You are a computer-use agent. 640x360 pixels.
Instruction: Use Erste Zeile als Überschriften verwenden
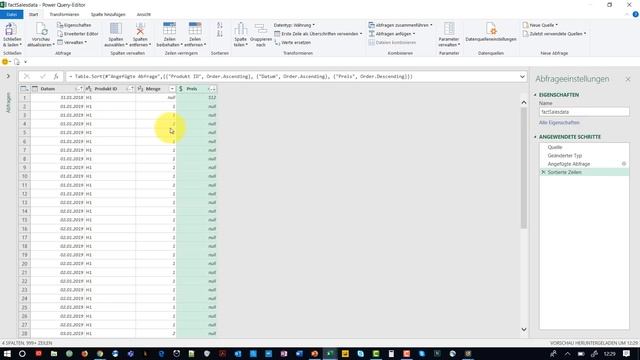tap(318, 34)
